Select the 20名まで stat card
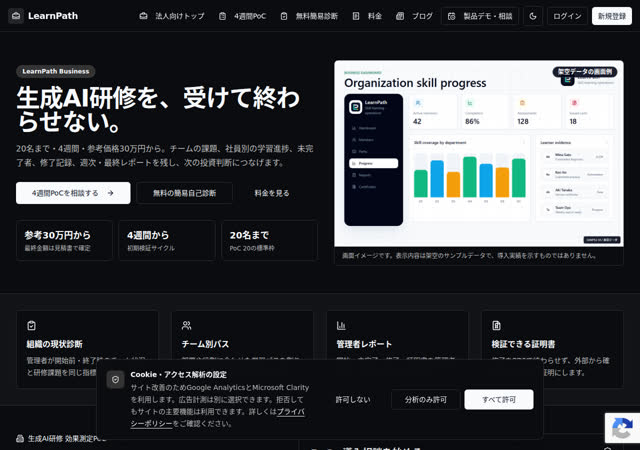Viewport: 640px width, 450px height. click(269, 240)
